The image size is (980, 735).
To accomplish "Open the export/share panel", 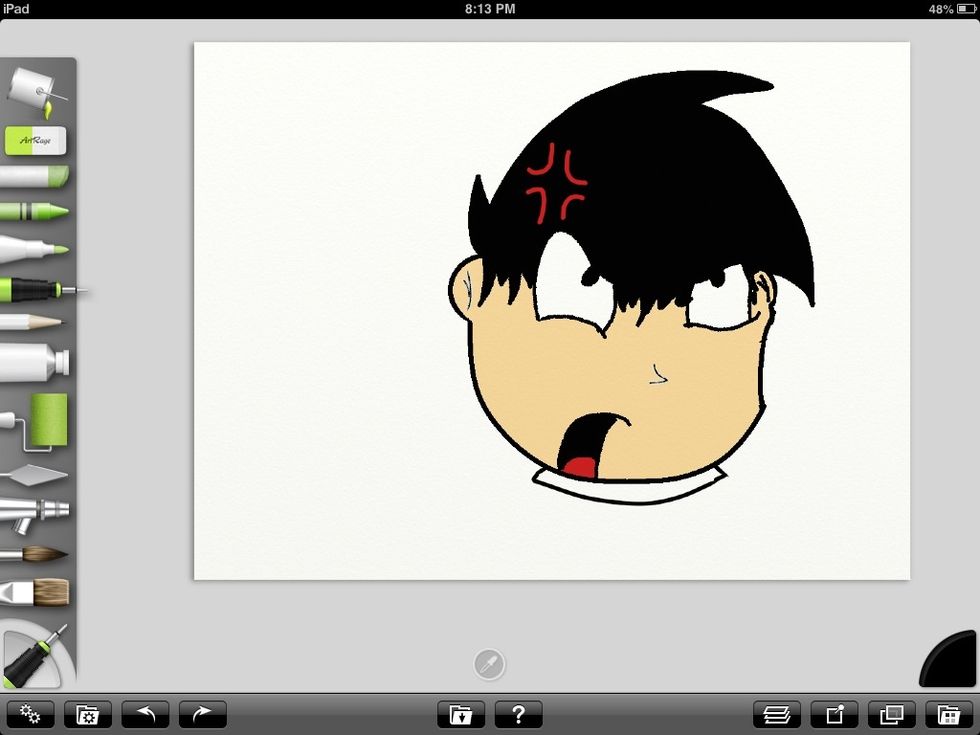I will pyautogui.click(x=833, y=714).
